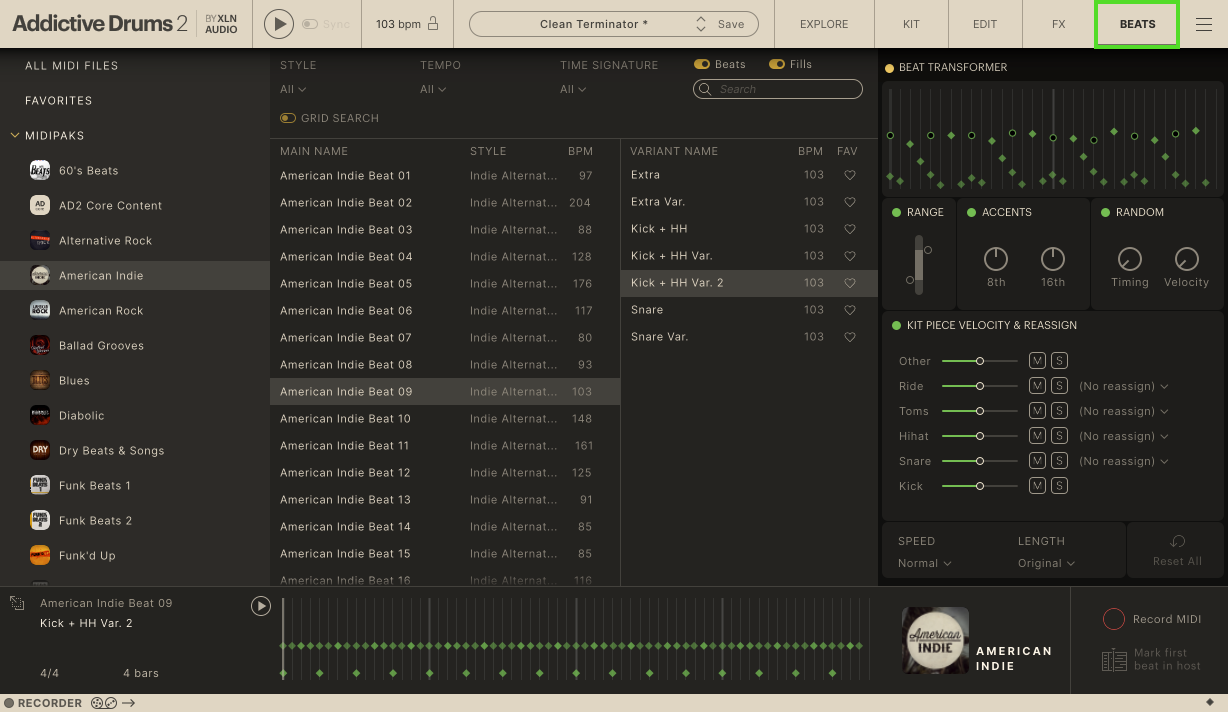Switch to the KIT tab
This screenshot has height=712, width=1228.
pyautogui.click(x=911, y=24)
